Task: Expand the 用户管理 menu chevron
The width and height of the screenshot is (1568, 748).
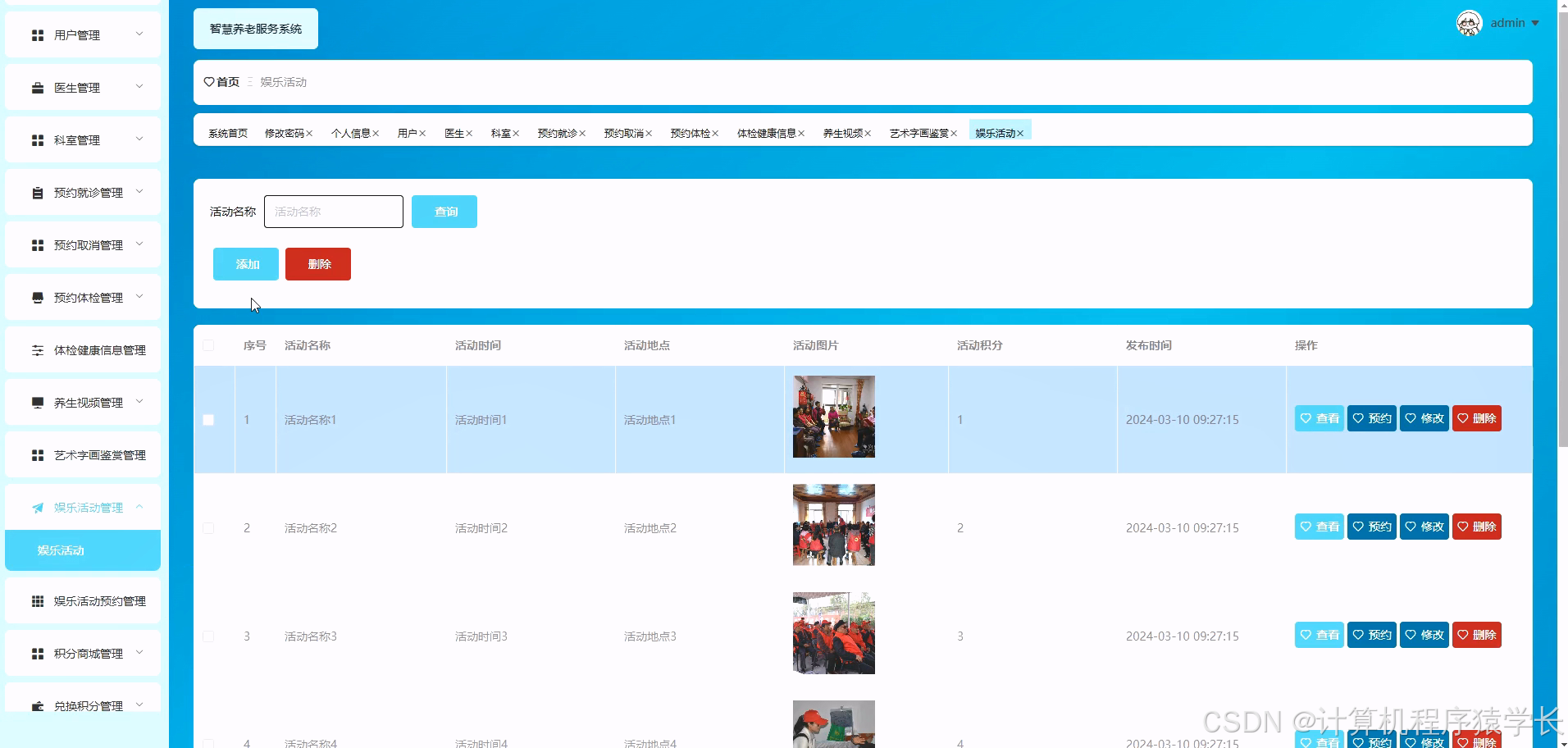Action: click(139, 34)
